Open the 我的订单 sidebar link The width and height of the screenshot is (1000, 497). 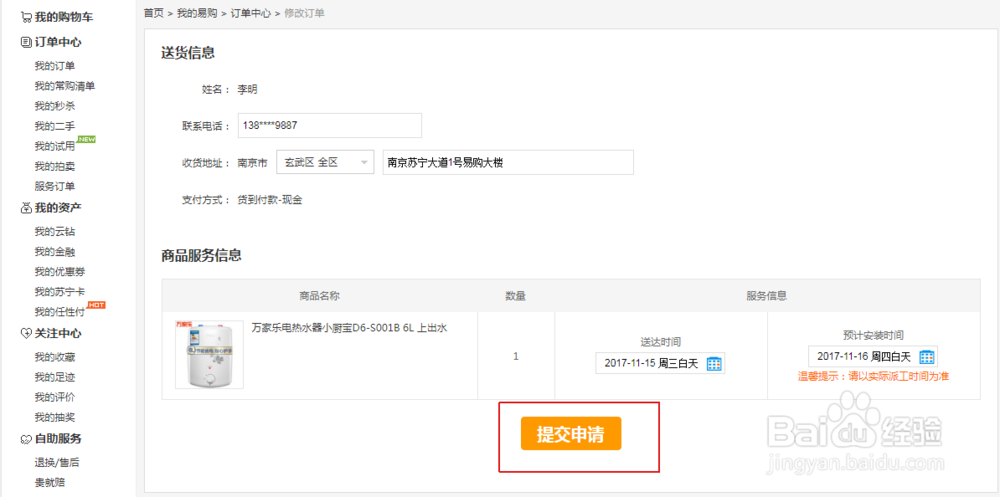coord(54,66)
